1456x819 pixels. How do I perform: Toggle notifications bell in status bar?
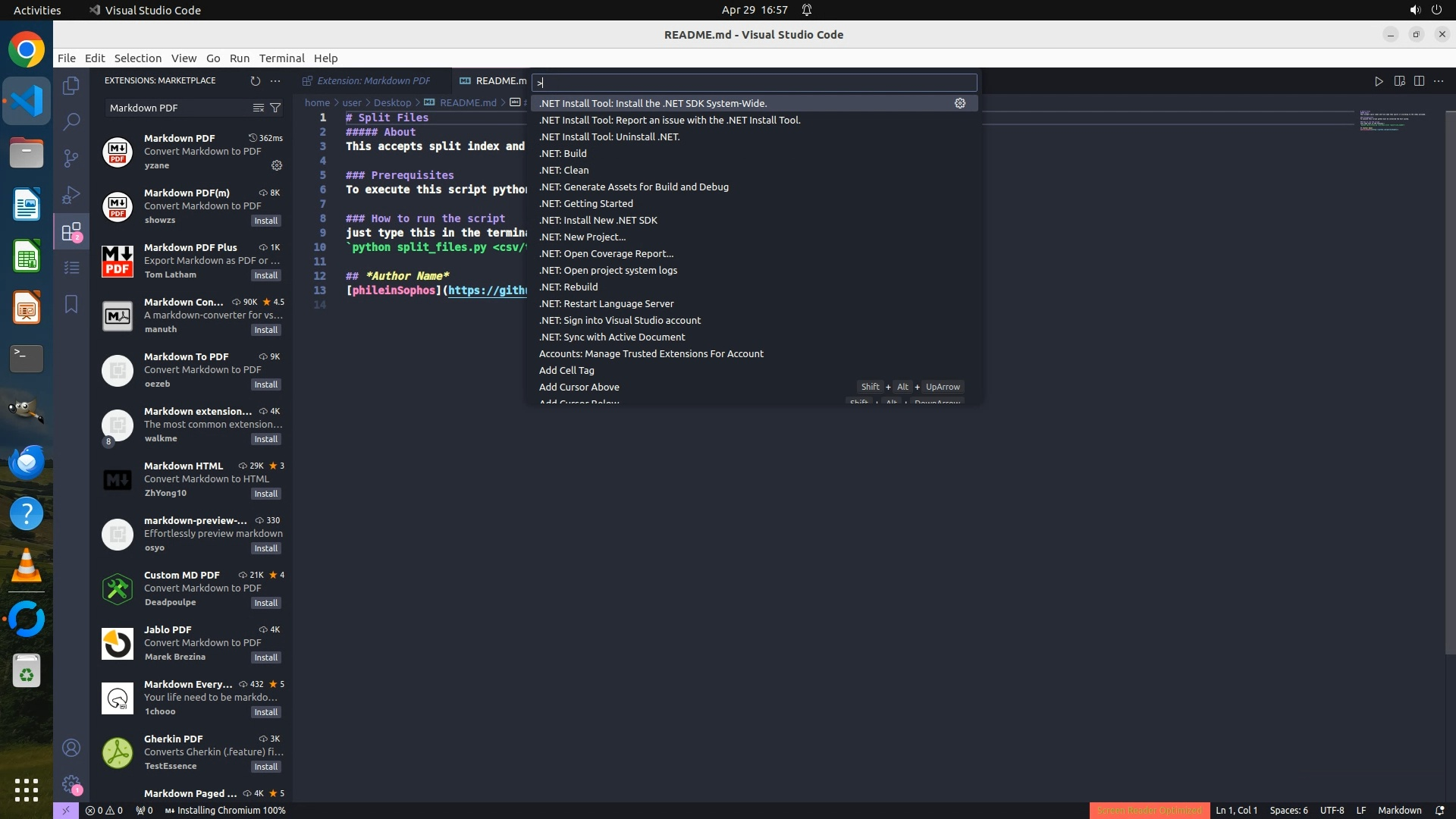coord(1439,810)
